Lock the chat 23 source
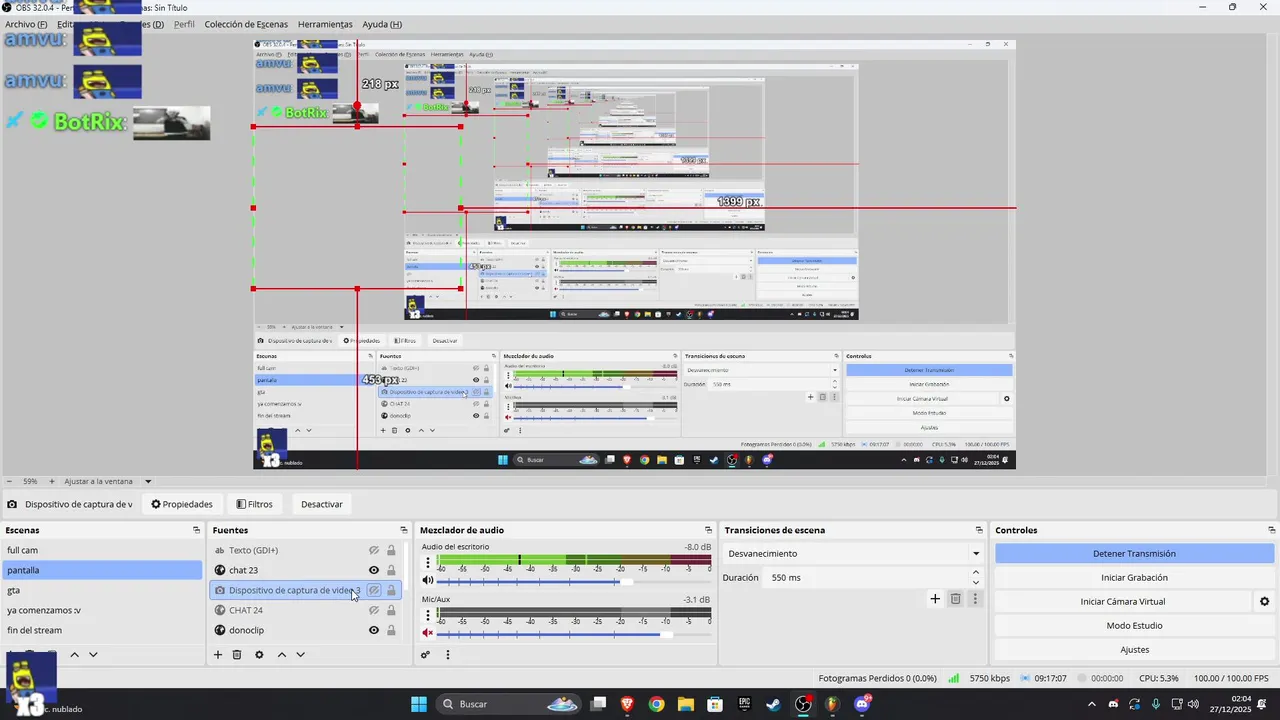1280x720 pixels. pyautogui.click(x=391, y=570)
